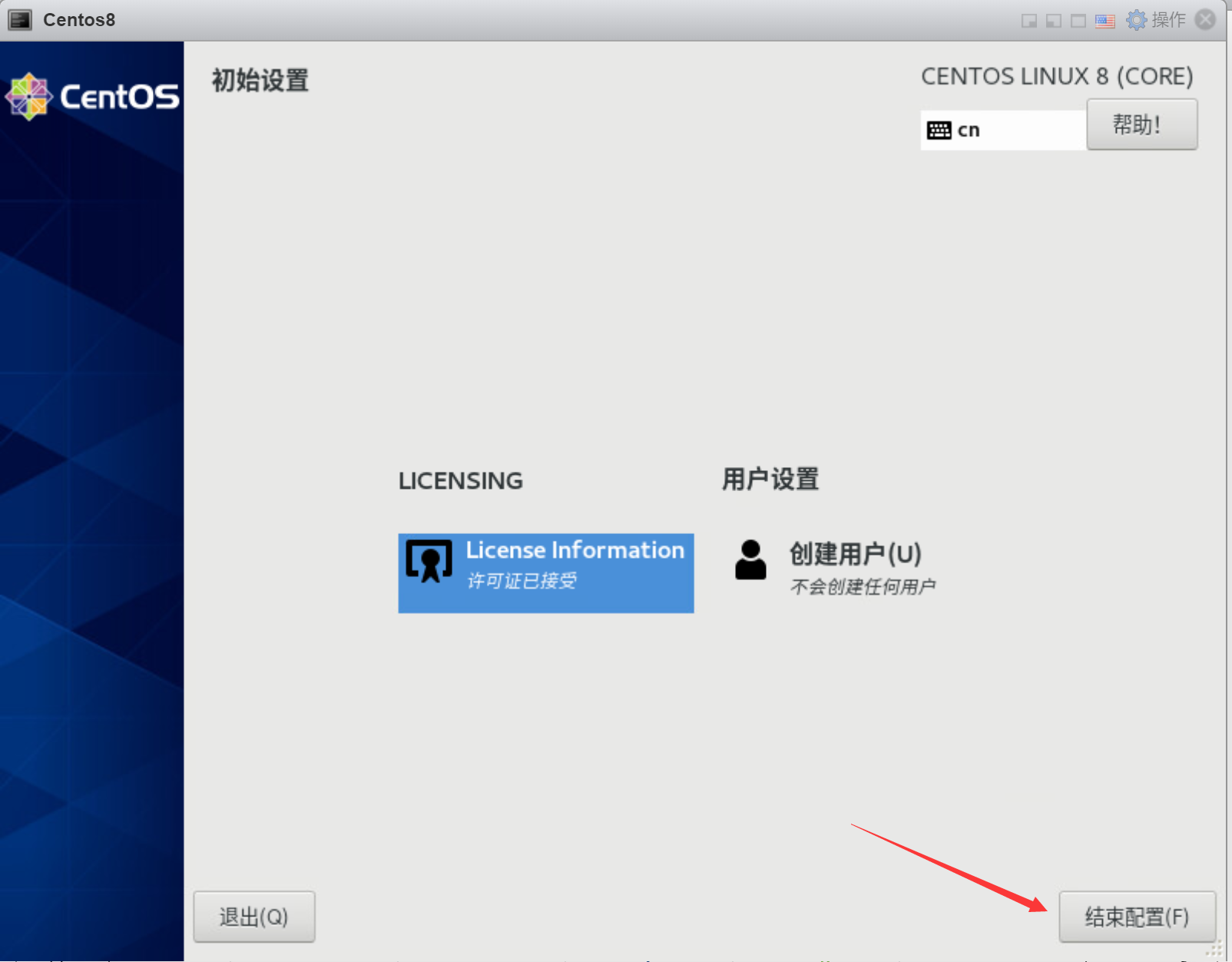Click the third full-window size icon
1232x962 pixels.
[1078, 21]
